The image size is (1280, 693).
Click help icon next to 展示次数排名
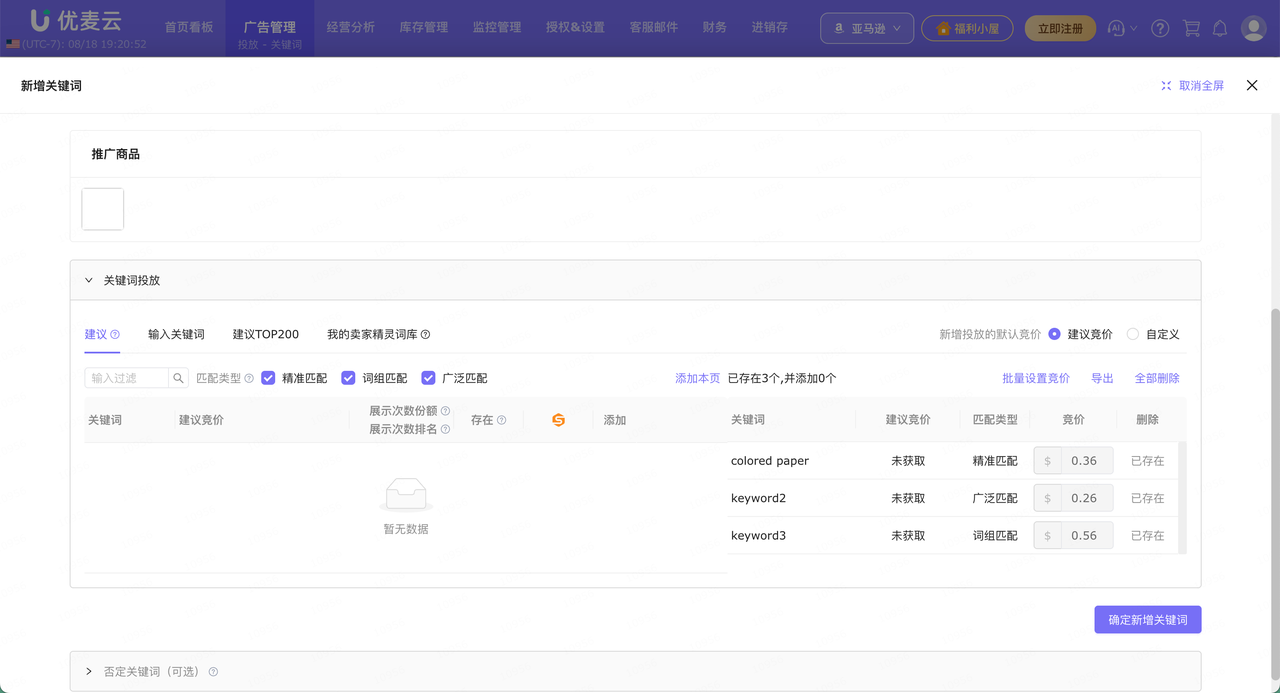445,429
